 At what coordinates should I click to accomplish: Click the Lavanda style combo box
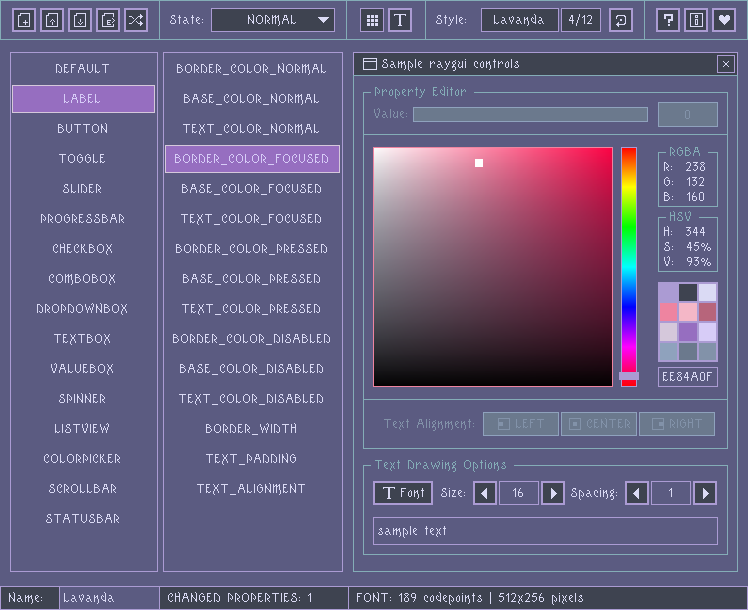[519, 20]
